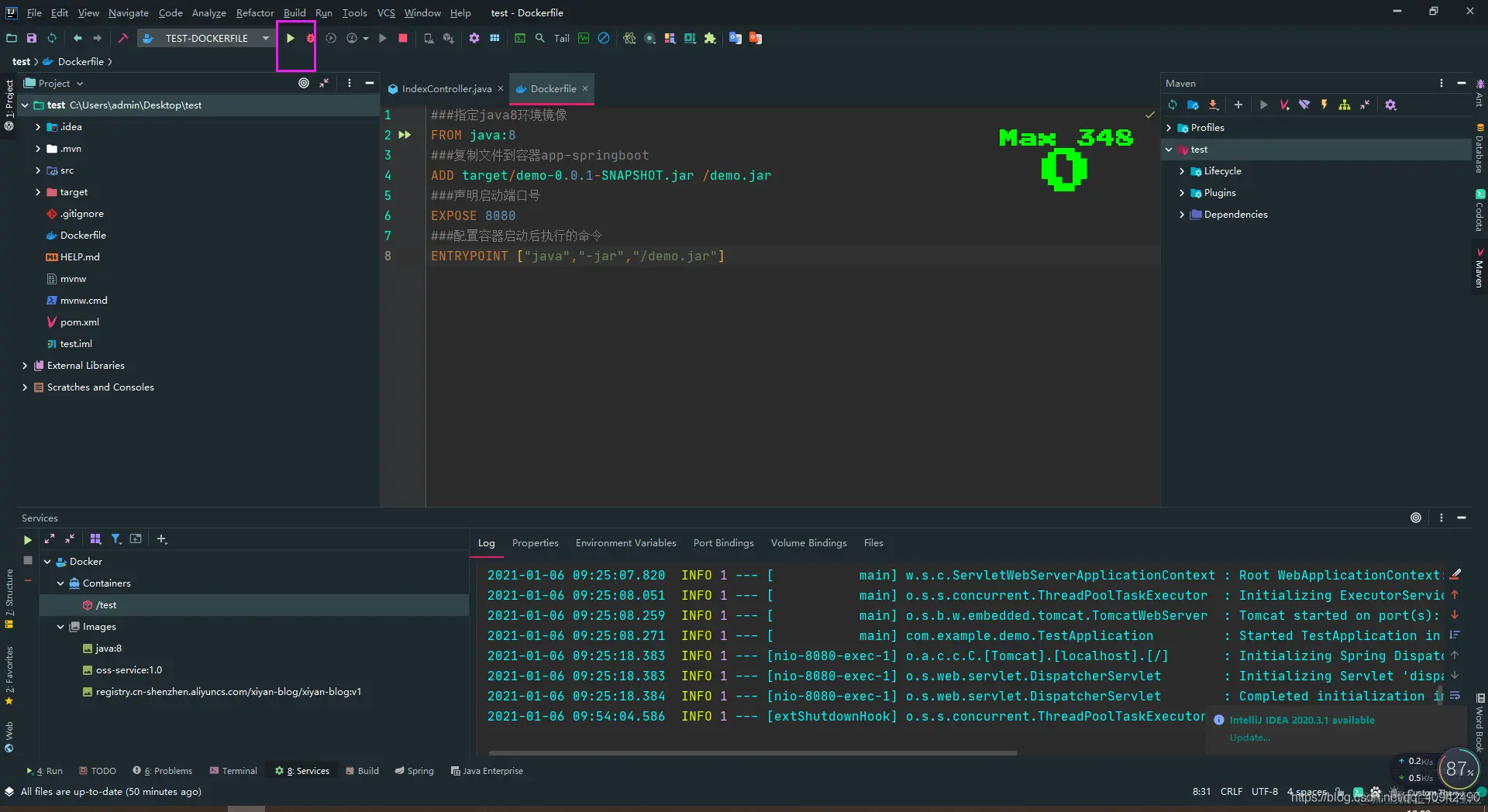Click Save All disk icon
The width and height of the screenshot is (1488, 812).
[x=32, y=38]
